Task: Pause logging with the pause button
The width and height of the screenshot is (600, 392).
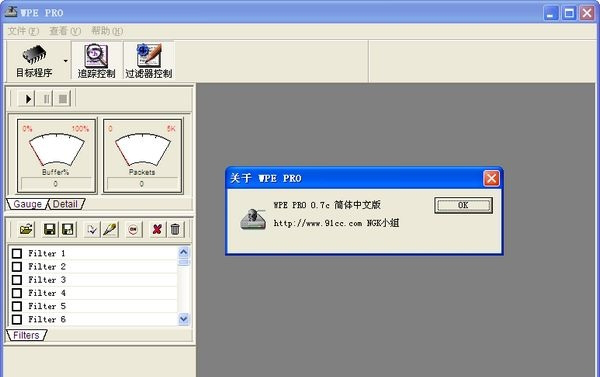Action: point(46,99)
